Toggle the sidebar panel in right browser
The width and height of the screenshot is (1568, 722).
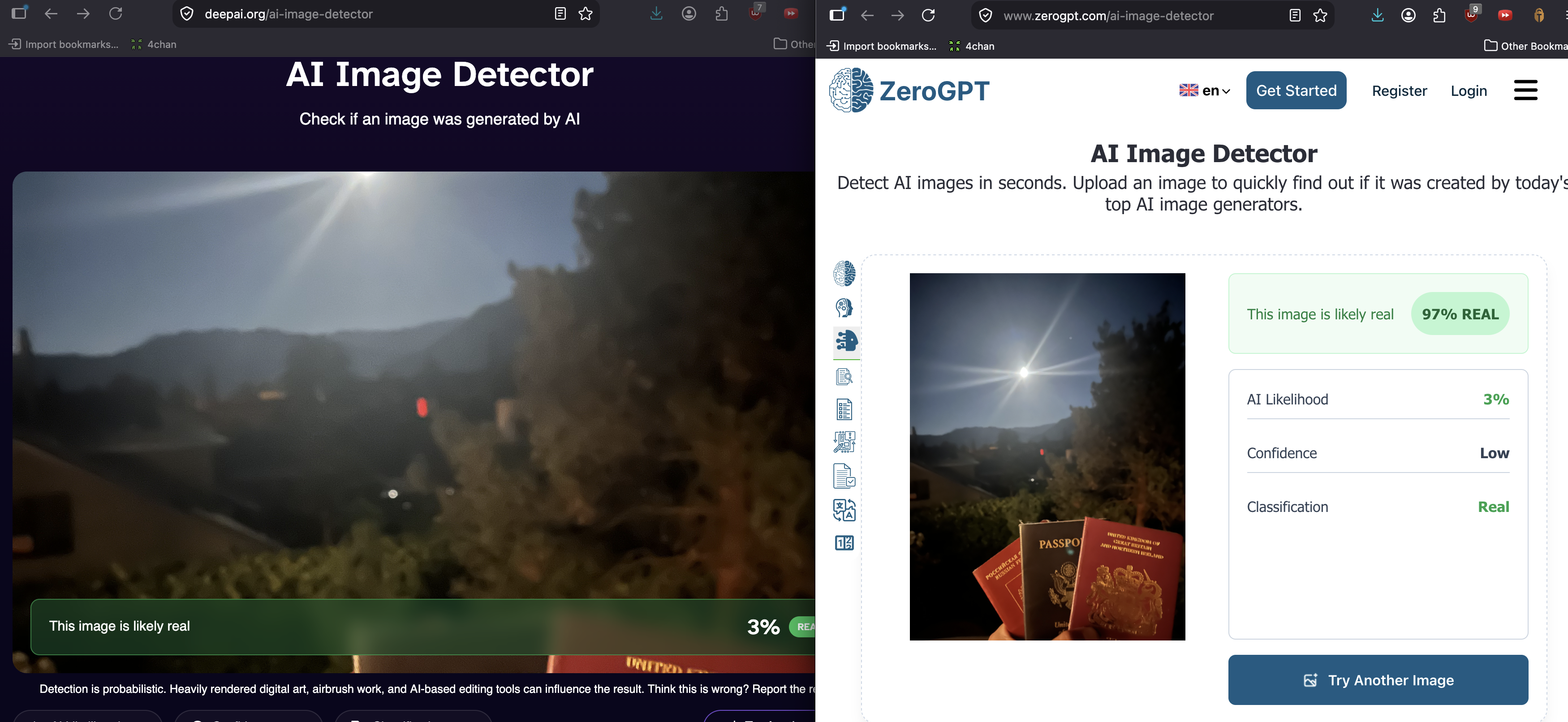pyautogui.click(x=838, y=15)
